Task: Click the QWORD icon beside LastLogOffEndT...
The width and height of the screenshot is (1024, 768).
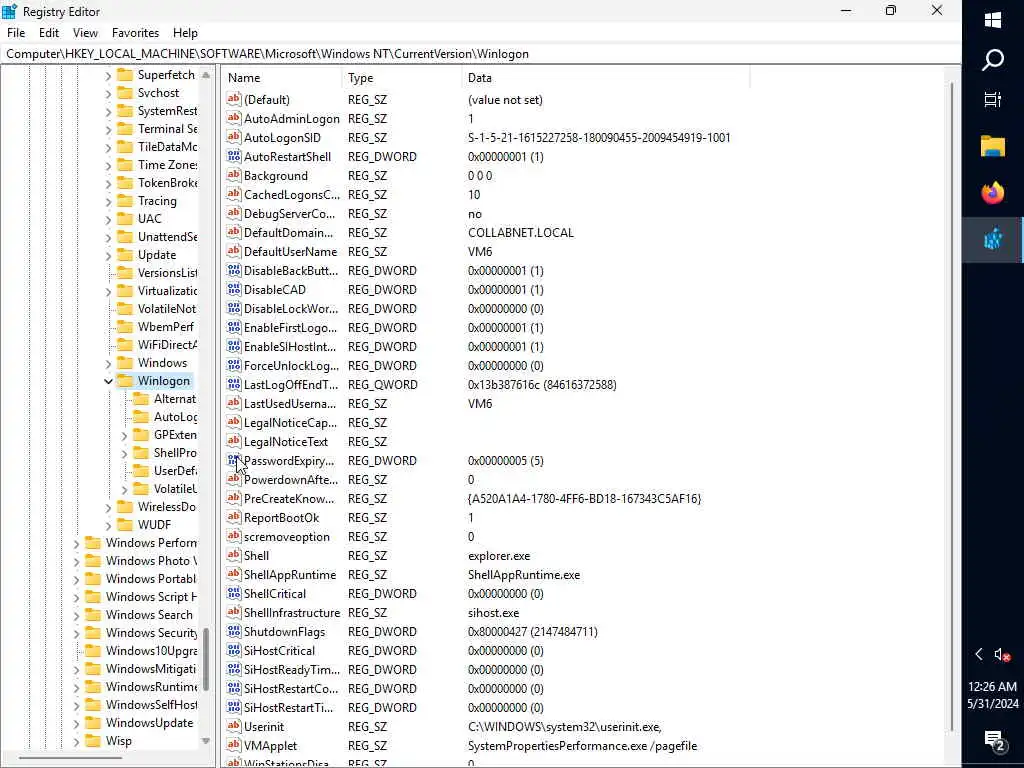Action: click(x=233, y=384)
